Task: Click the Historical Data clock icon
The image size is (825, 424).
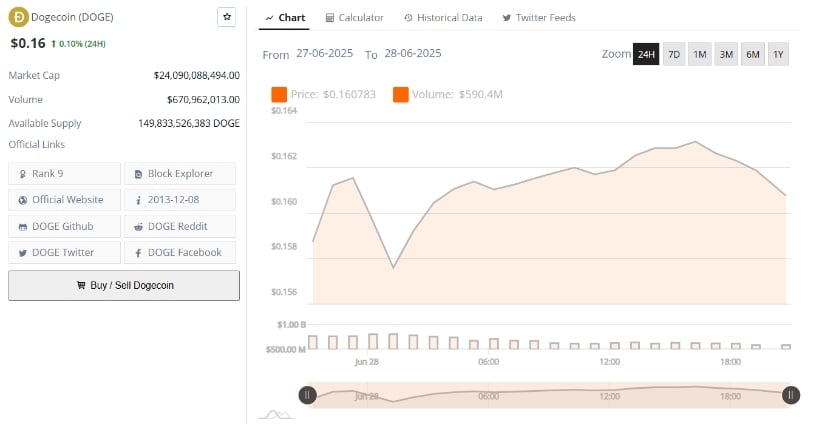Action: (408, 18)
